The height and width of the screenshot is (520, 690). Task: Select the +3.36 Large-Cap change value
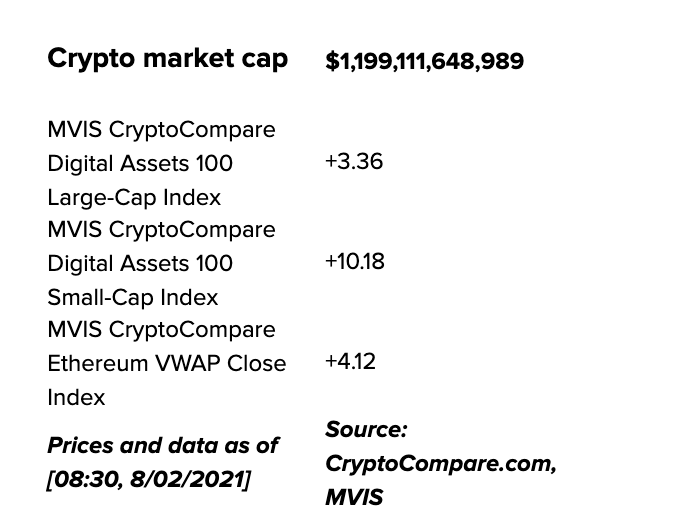click(353, 162)
